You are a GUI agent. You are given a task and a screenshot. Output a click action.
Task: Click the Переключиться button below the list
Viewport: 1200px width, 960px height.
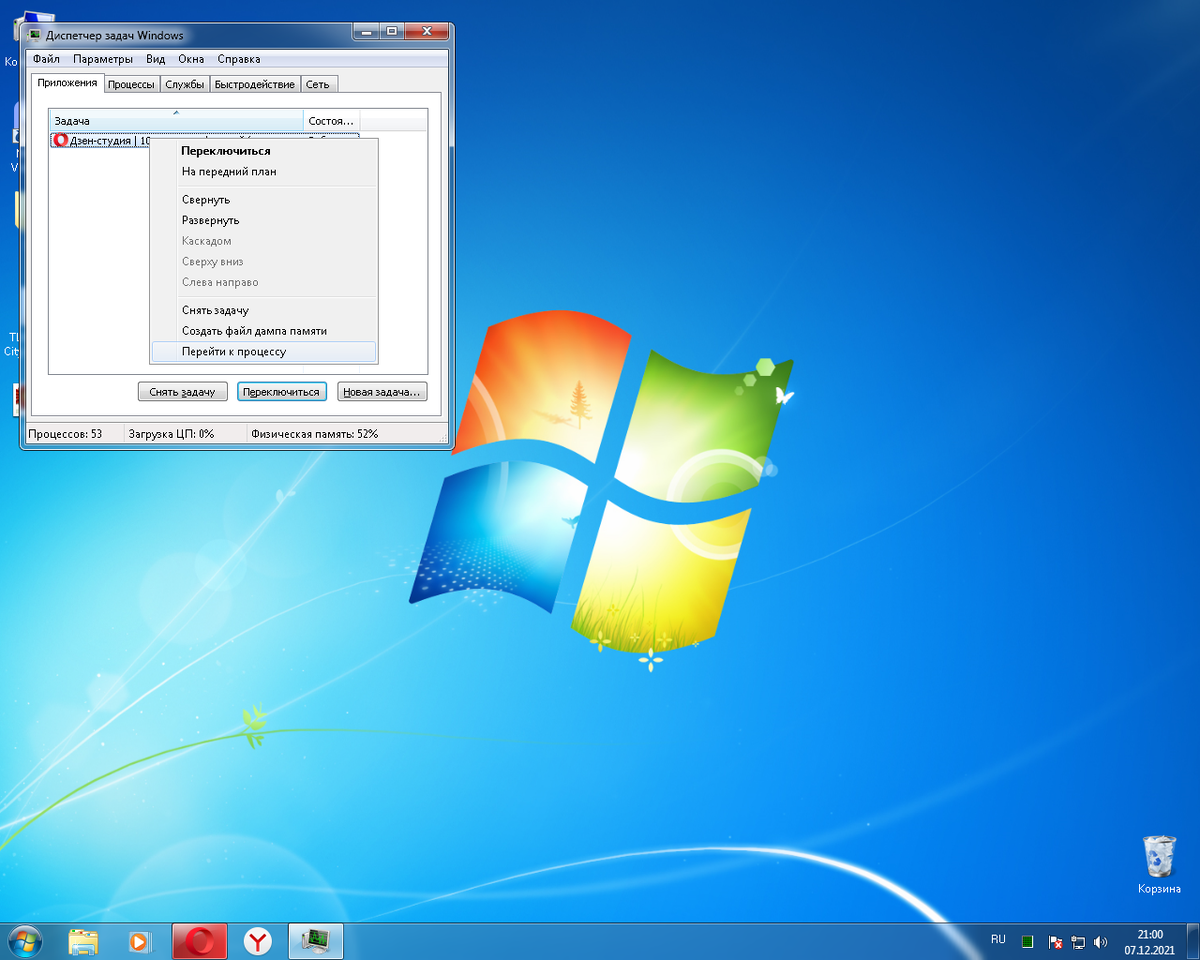[x=283, y=392]
